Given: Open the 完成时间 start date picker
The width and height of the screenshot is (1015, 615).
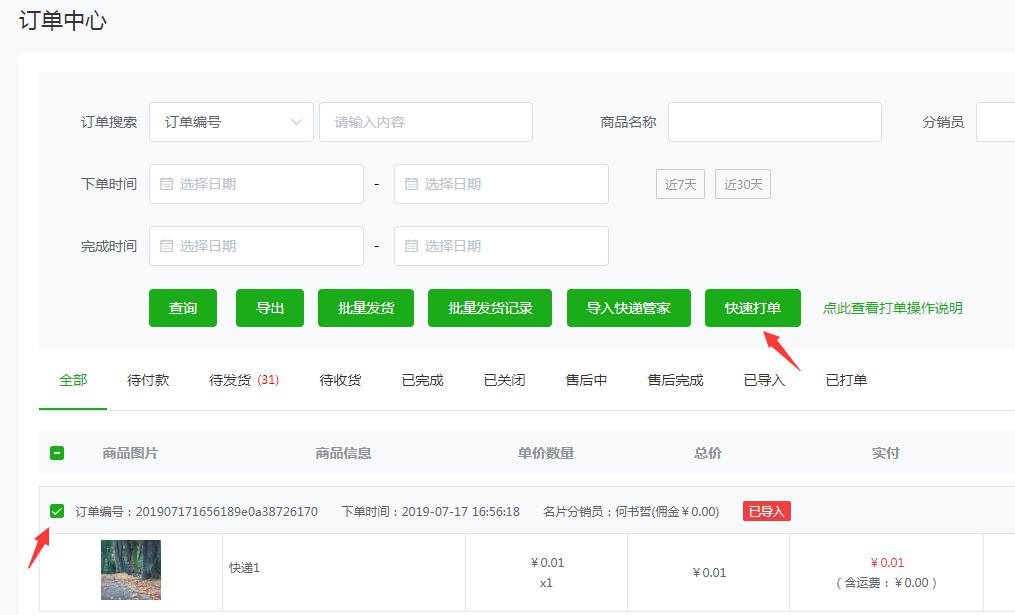Looking at the screenshot, I should coord(256,246).
